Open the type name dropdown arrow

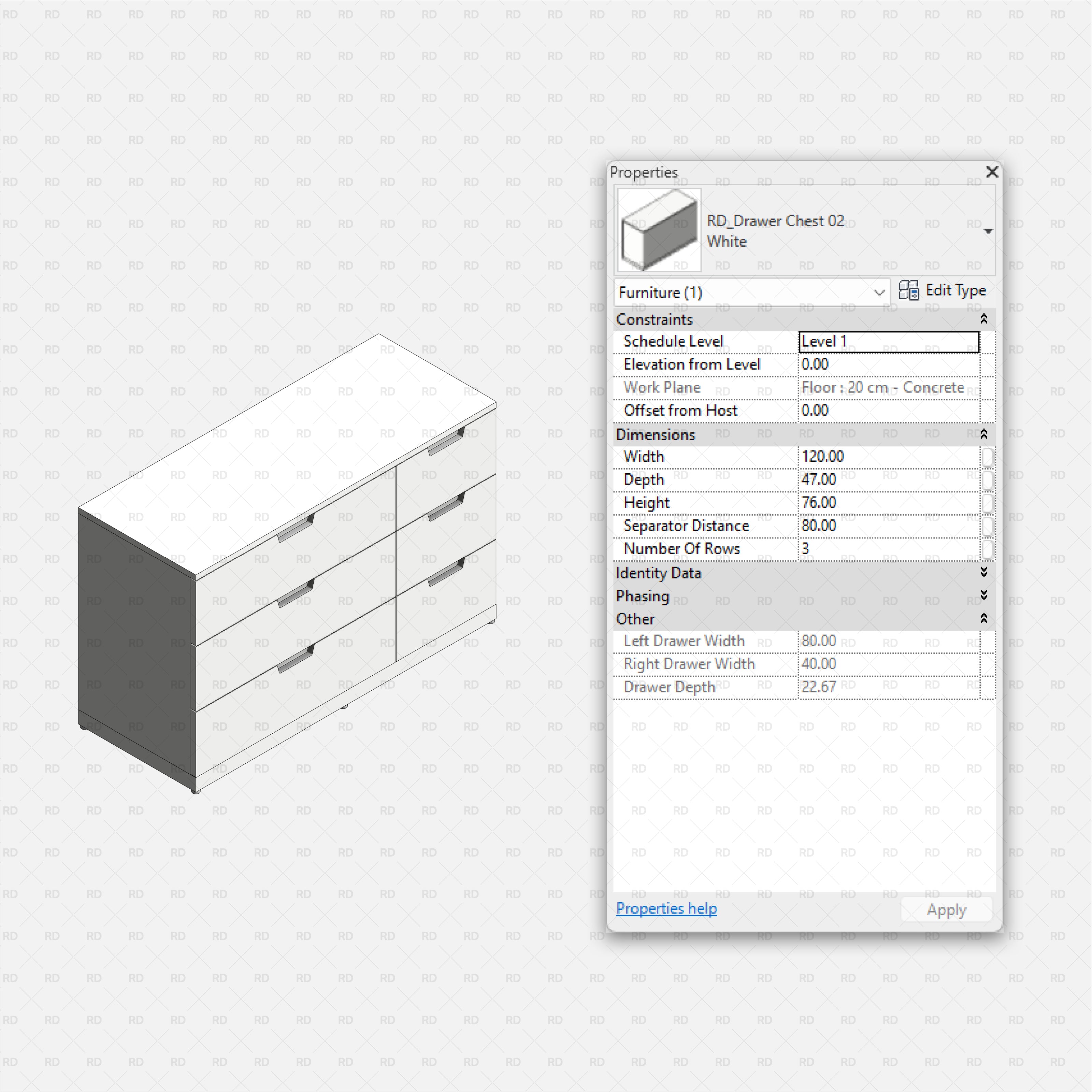point(988,231)
